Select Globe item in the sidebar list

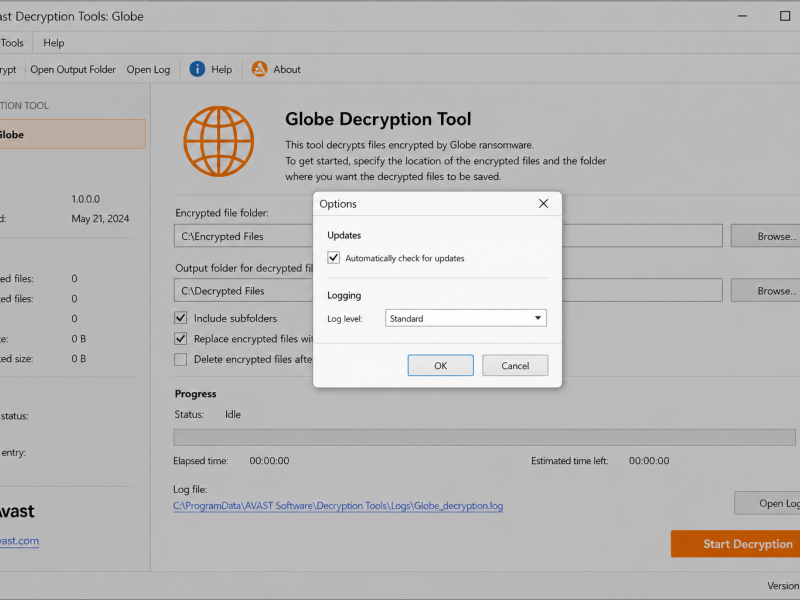click(72, 134)
